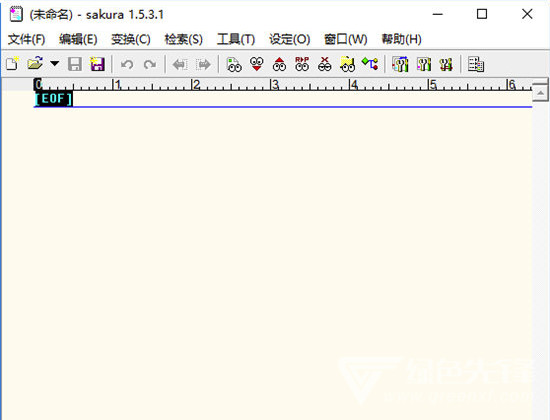Click the grey save floppy icon
This screenshot has height=420, width=550.
pos(75,64)
